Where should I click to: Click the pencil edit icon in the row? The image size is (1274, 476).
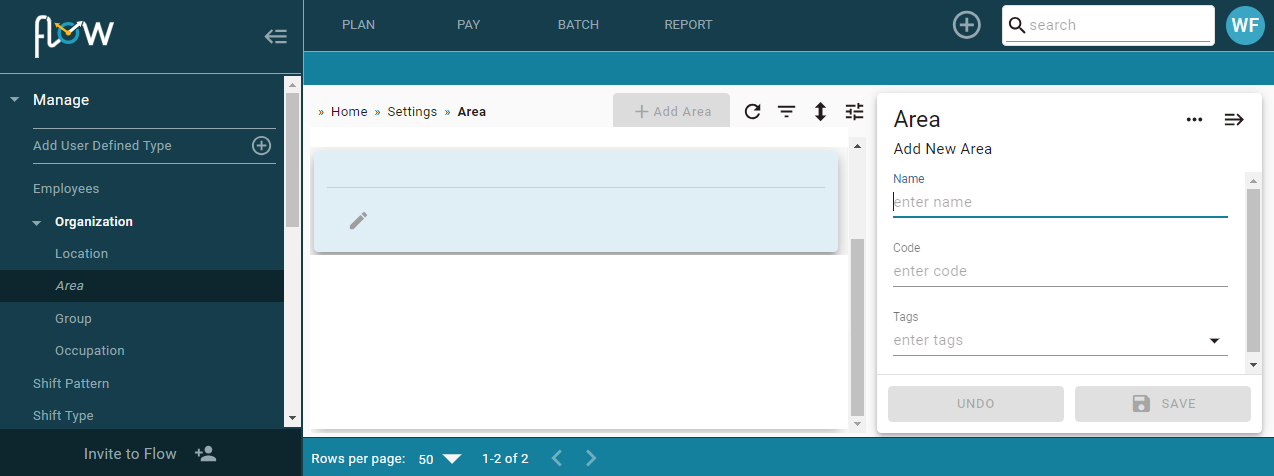[x=358, y=221]
